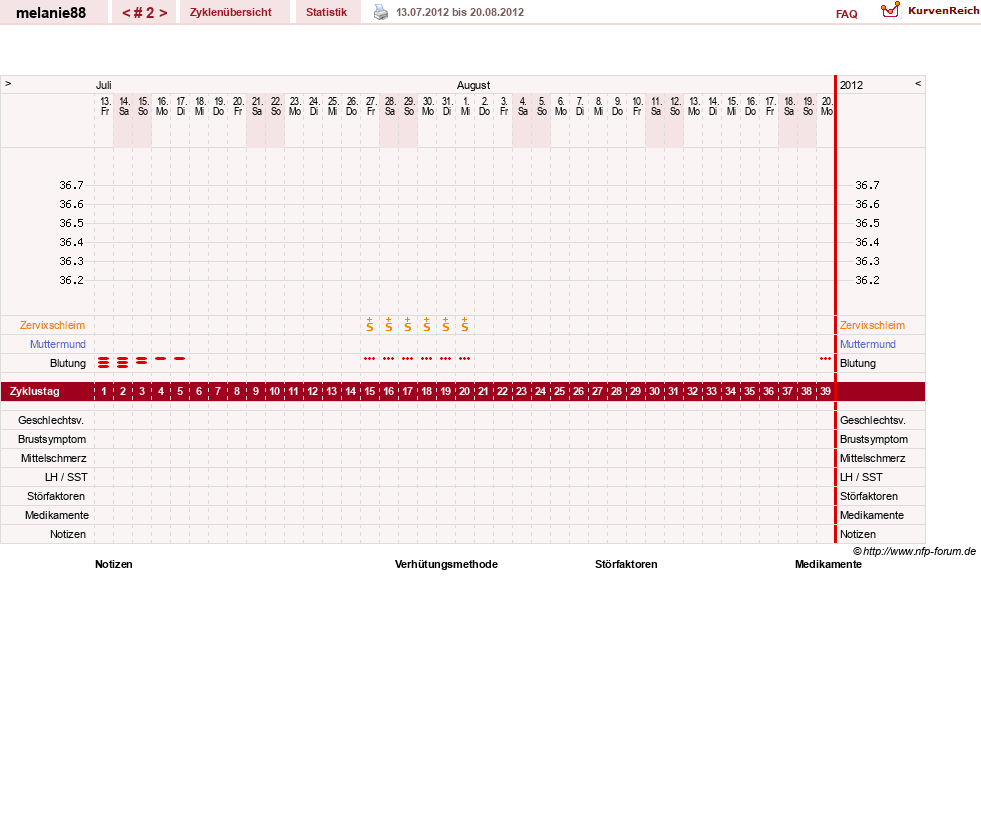Click the printer icon
981x823 pixels.
380,12
